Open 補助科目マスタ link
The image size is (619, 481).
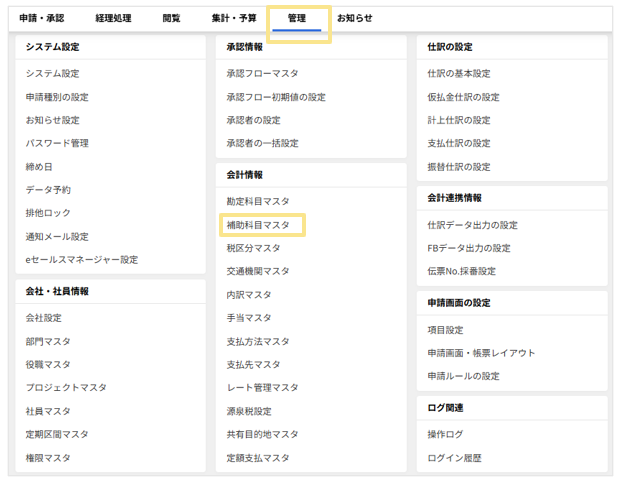pyautogui.click(x=258, y=225)
